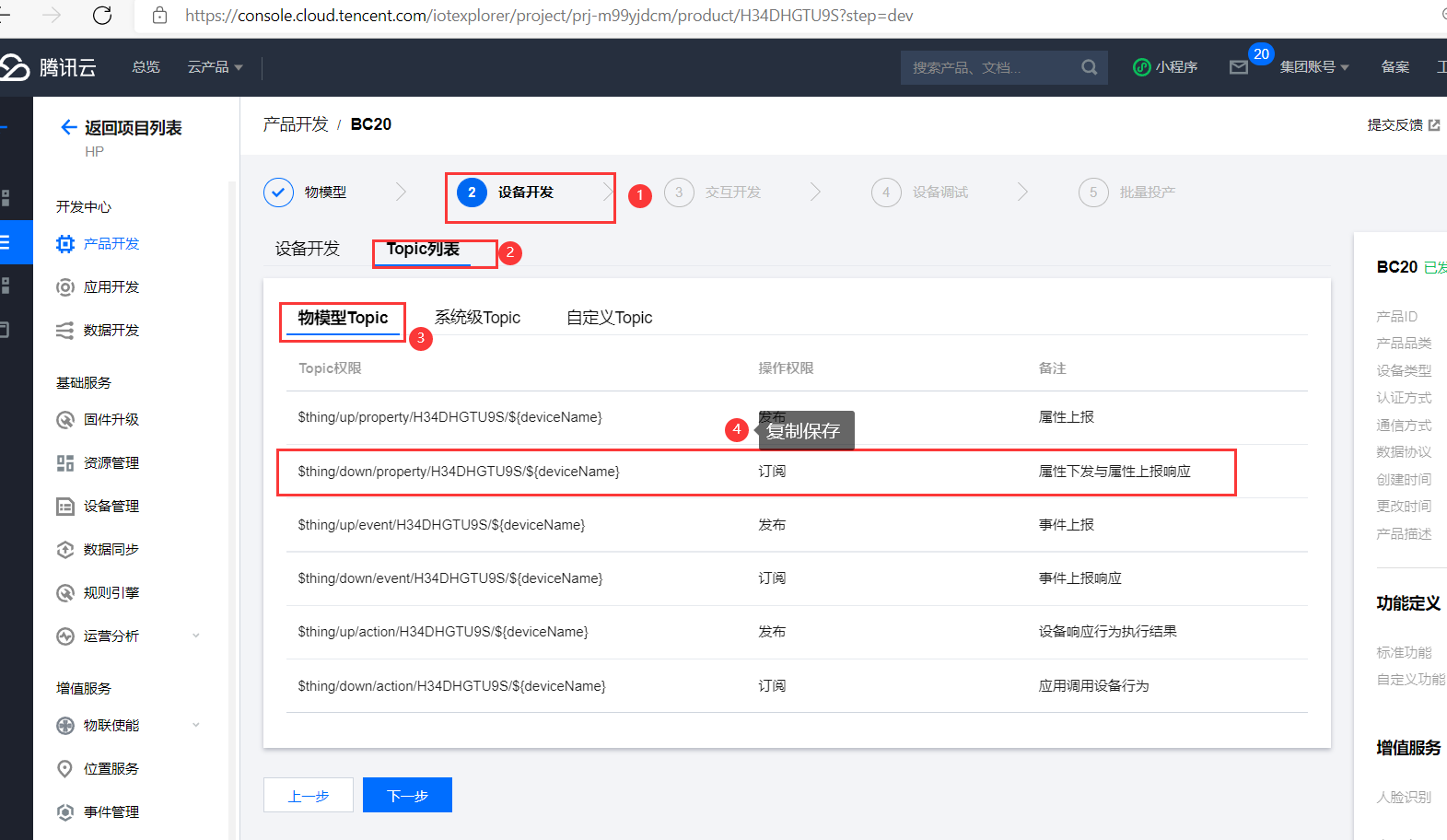Click the 设备管理 sidebar label
1447x840 pixels.
(x=111, y=507)
